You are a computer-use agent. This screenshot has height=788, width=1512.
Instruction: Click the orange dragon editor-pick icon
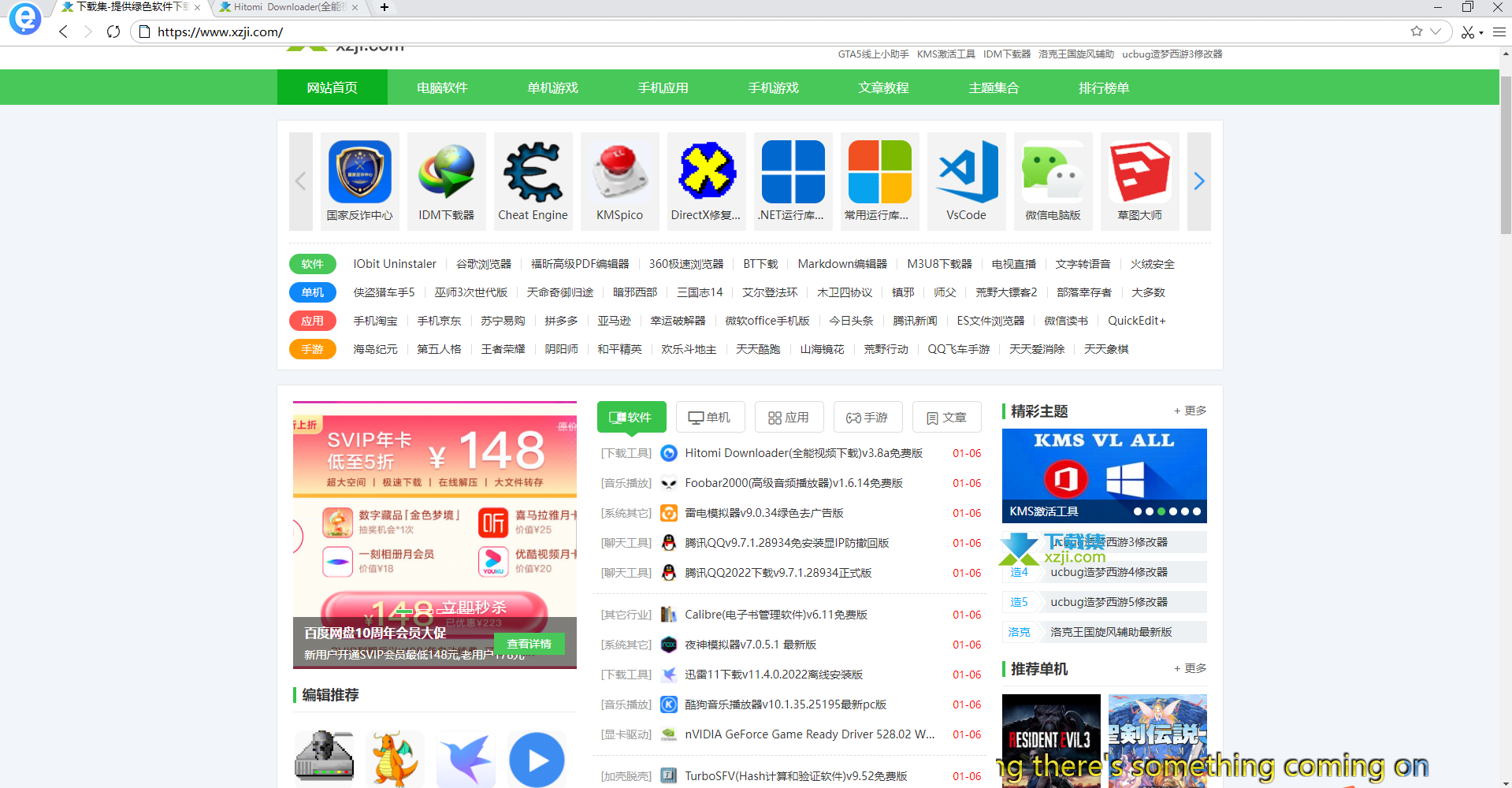395,759
